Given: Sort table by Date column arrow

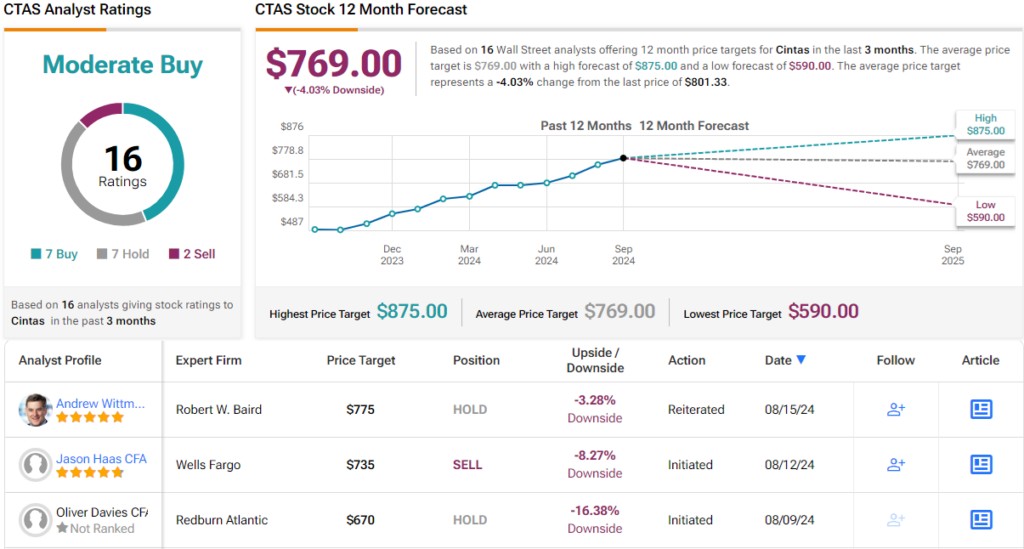Looking at the screenshot, I should click(x=800, y=360).
